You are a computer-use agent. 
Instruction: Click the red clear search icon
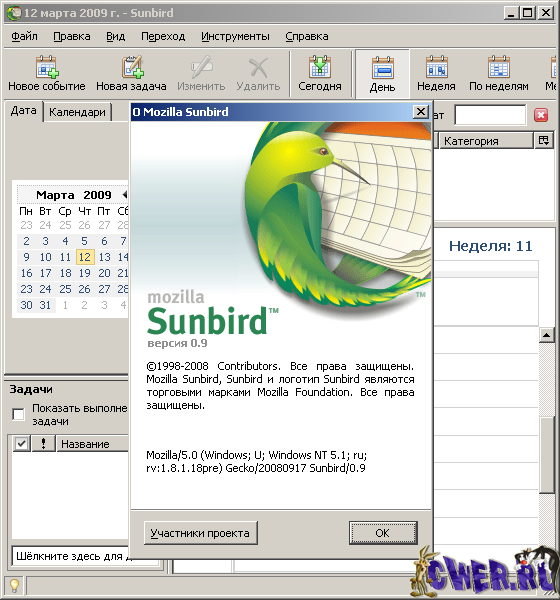pos(541,115)
